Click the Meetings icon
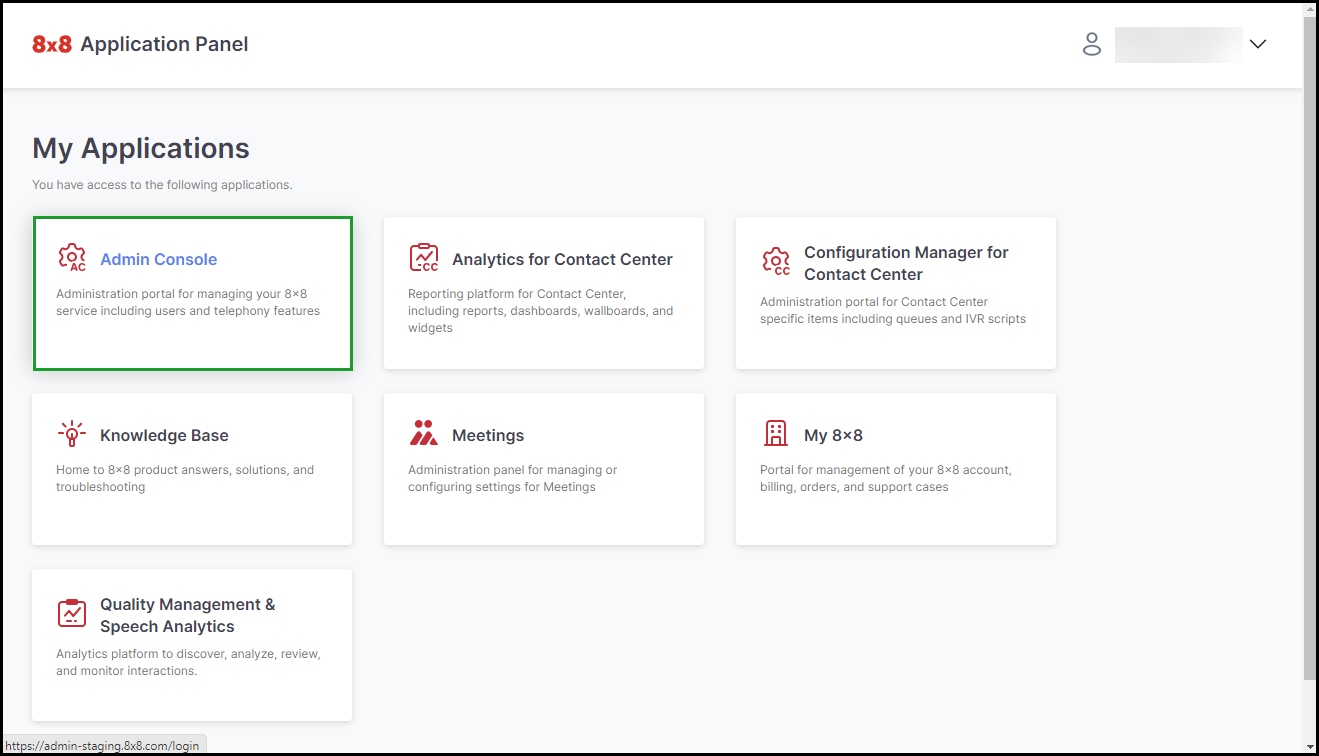 424,434
